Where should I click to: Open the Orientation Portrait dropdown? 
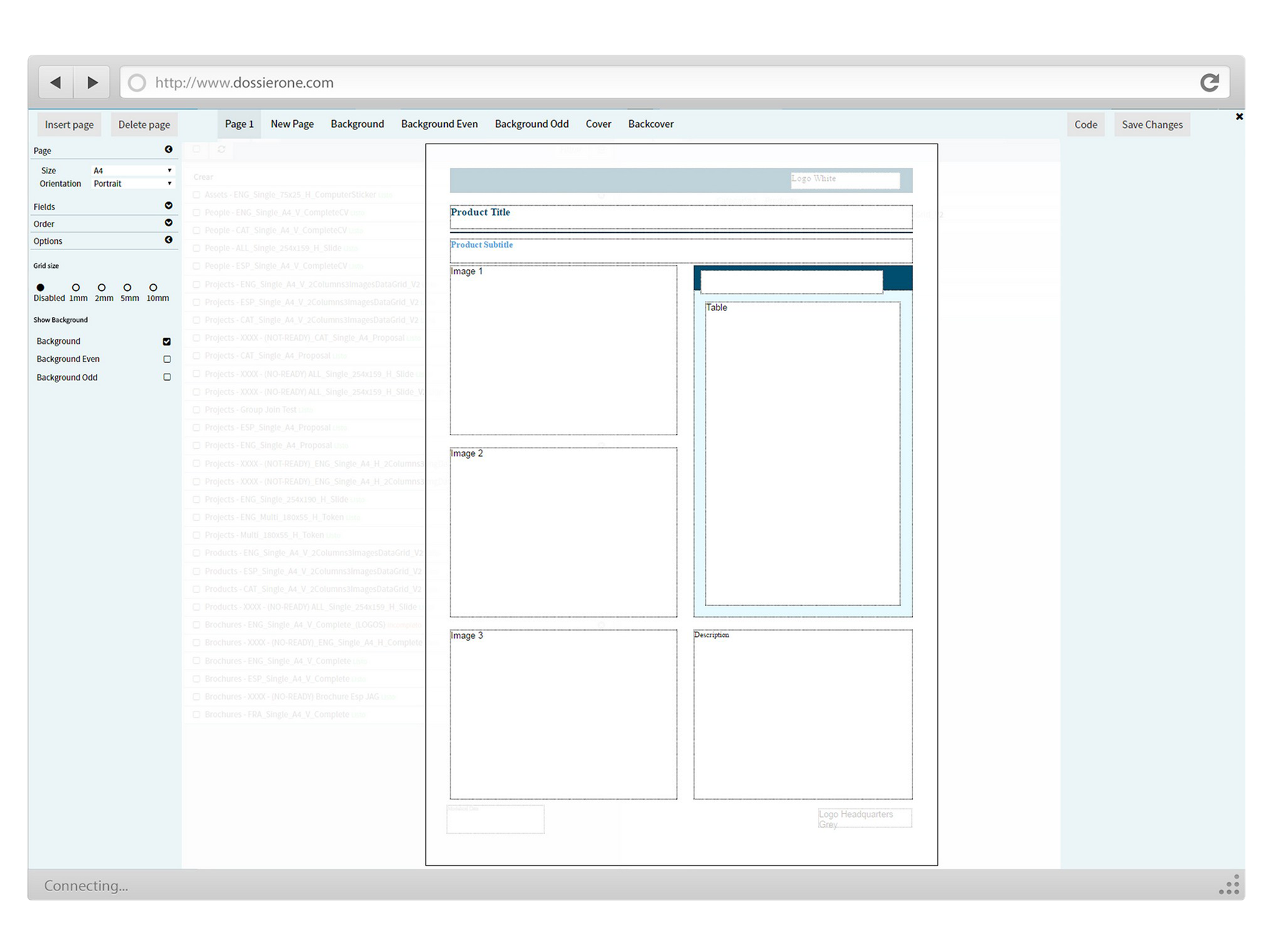click(133, 183)
